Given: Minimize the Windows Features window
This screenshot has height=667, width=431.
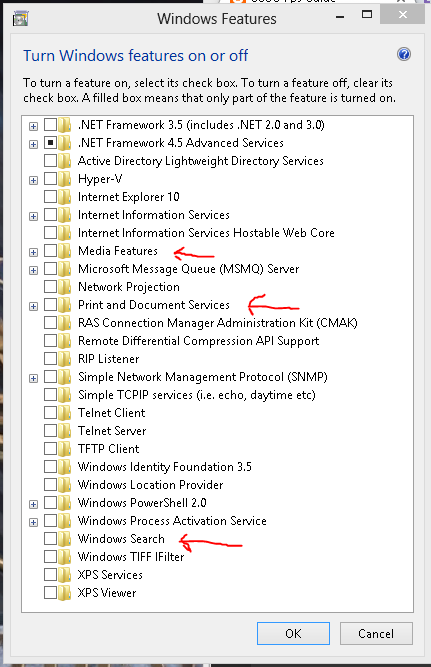Looking at the screenshot, I should click(x=340, y=16).
